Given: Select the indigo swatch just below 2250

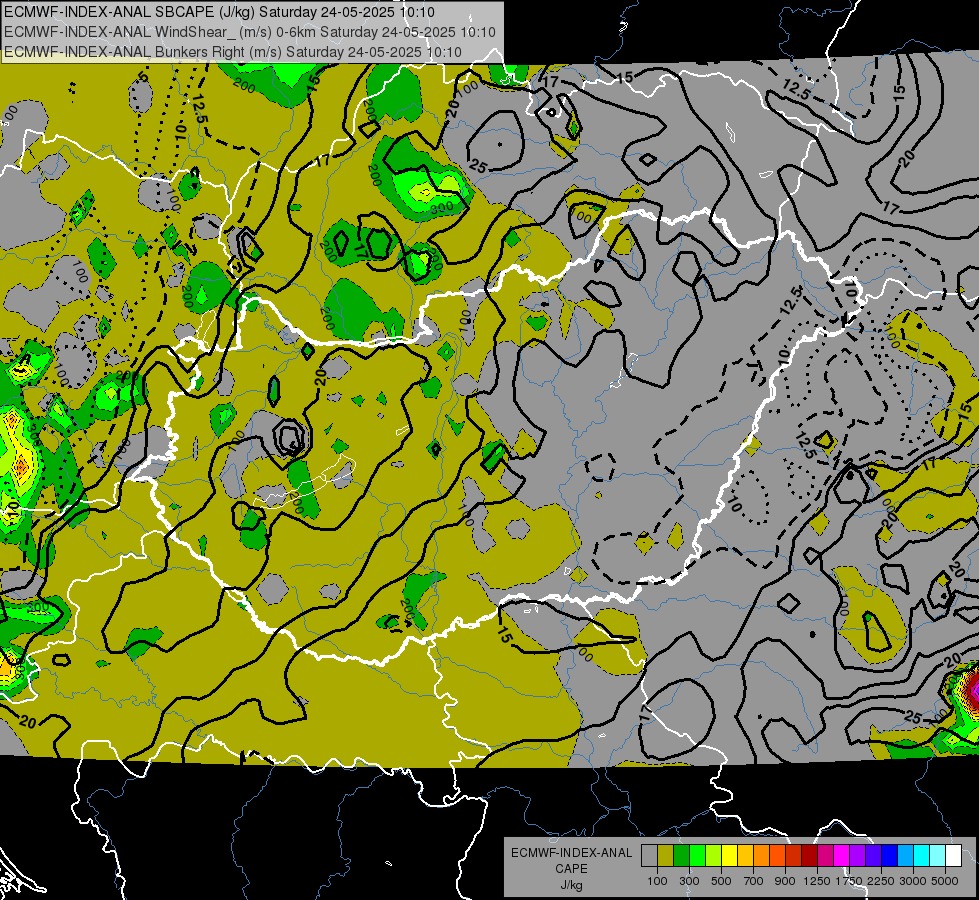Looking at the screenshot, I should [873, 856].
